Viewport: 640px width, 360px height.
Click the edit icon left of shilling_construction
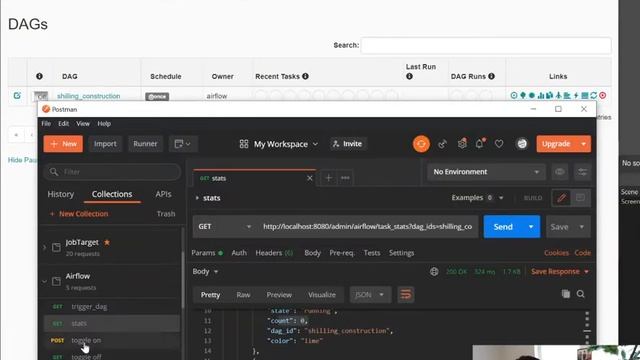[17, 96]
